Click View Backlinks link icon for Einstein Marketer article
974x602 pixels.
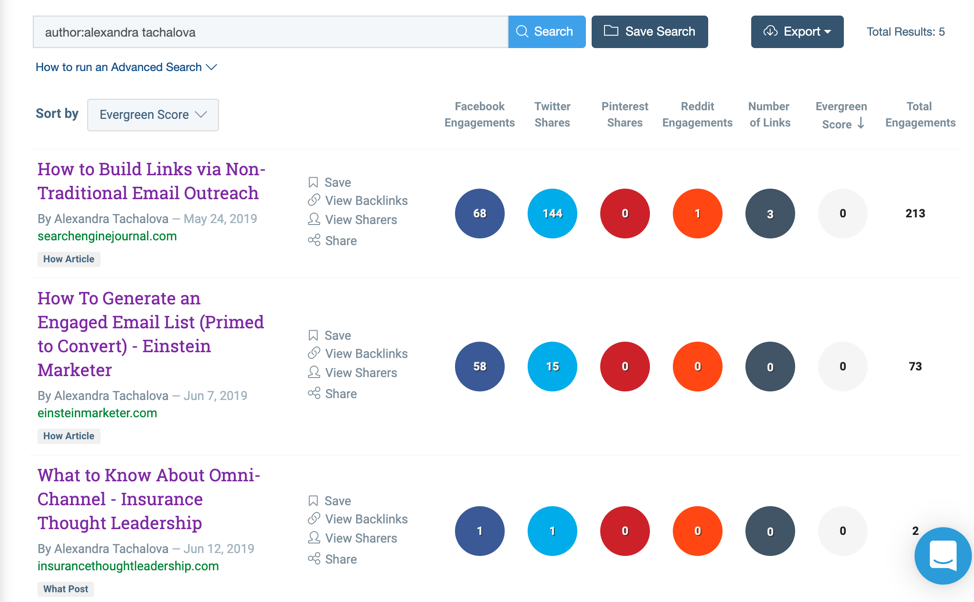[x=313, y=354]
